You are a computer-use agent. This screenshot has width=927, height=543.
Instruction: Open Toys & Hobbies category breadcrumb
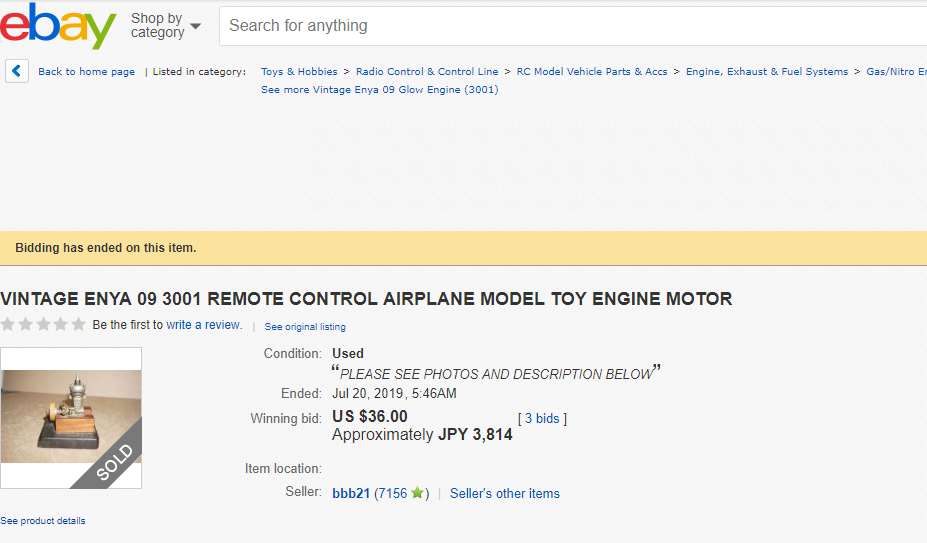pos(299,72)
